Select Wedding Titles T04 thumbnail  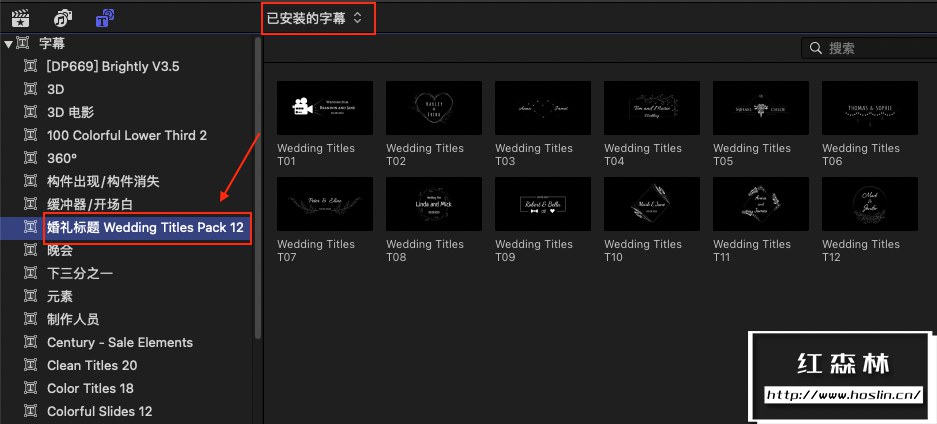tap(652, 108)
